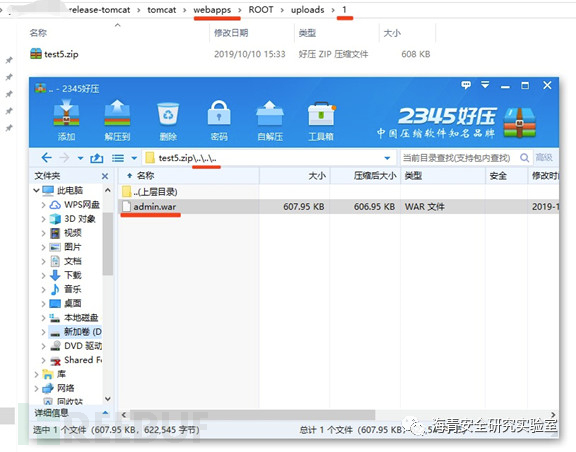
Task: Open the address path dropdown arrow
Action: click(387, 158)
